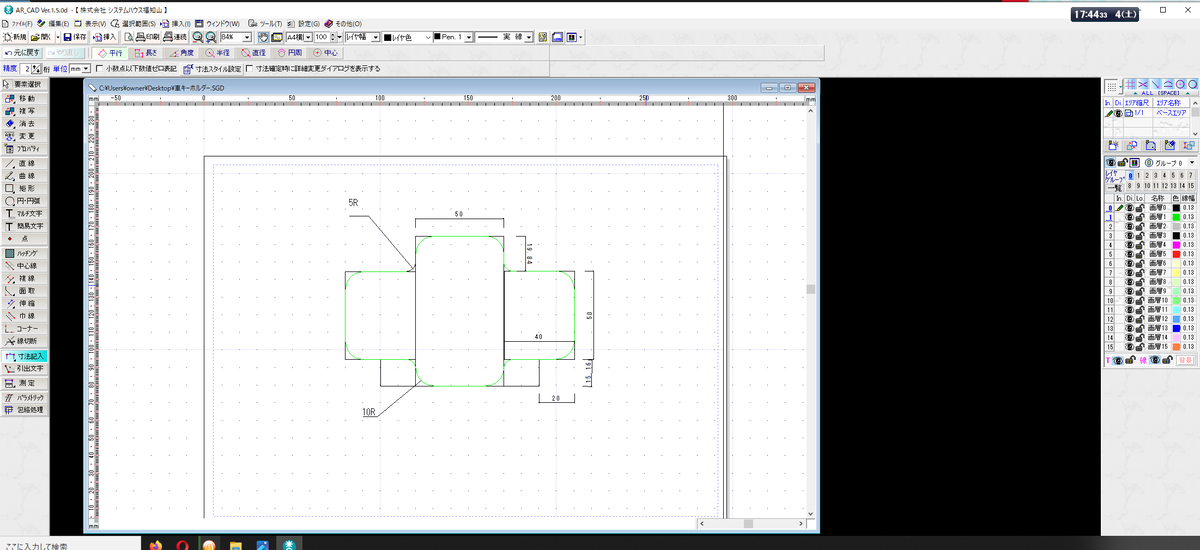Select the 複写 (copy) tool

(24, 111)
